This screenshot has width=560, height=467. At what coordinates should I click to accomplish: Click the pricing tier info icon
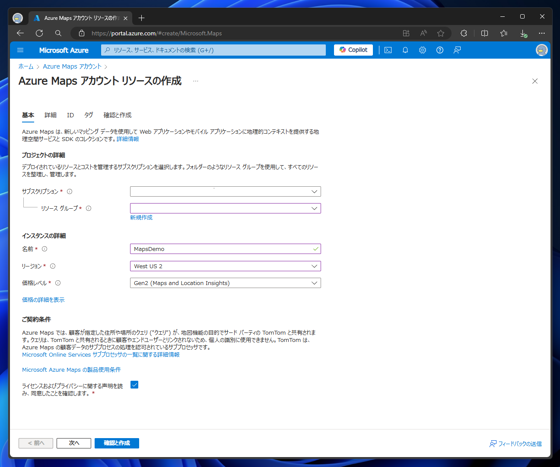pos(58,283)
